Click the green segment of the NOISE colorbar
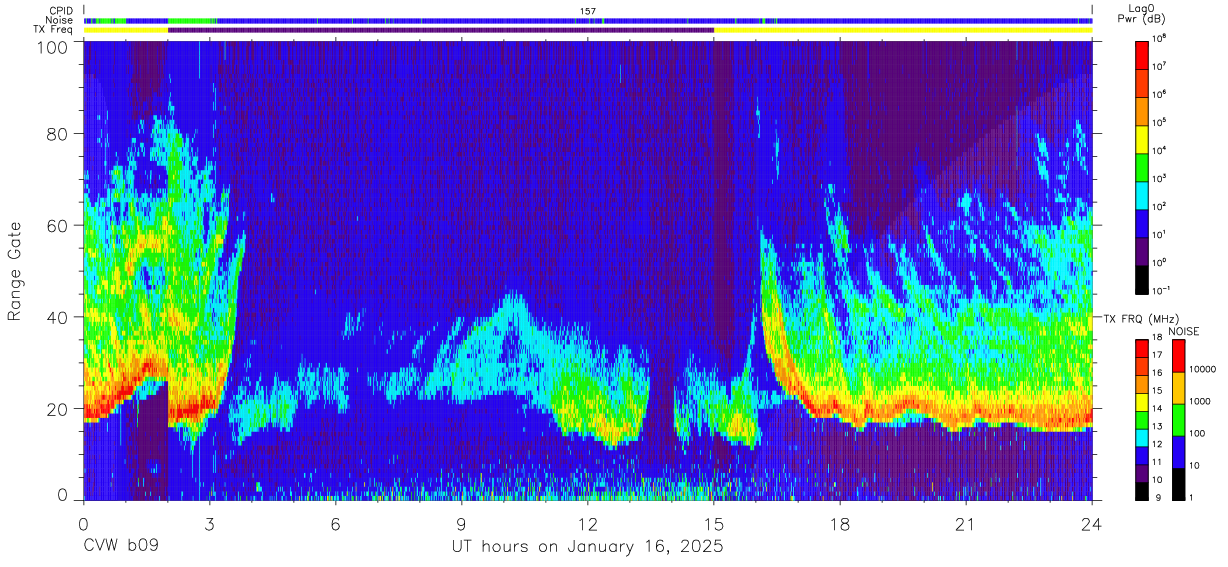The height and width of the screenshot is (567, 1228). [x=1179, y=418]
